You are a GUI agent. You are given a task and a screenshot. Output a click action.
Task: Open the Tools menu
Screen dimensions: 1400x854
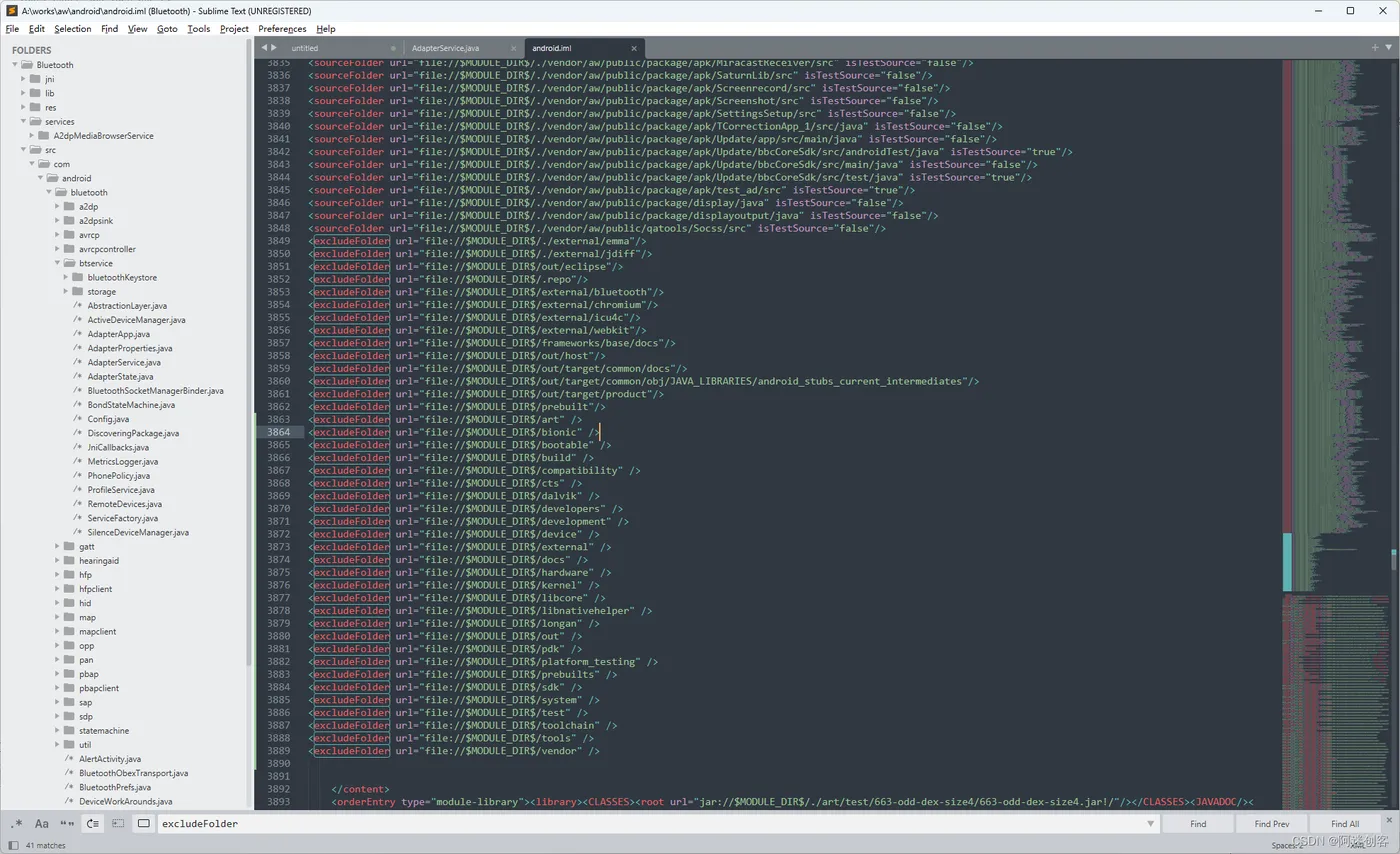click(199, 29)
